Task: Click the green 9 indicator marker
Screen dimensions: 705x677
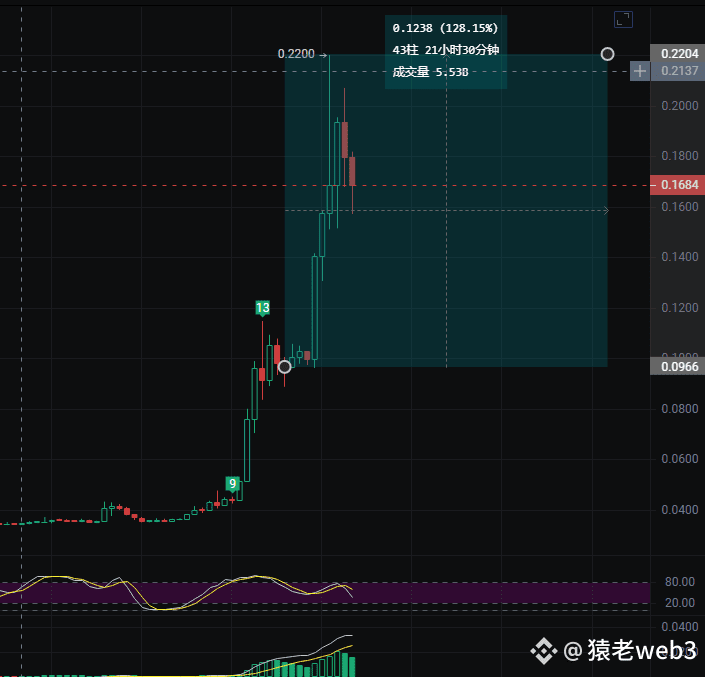Action: pos(232,484)
